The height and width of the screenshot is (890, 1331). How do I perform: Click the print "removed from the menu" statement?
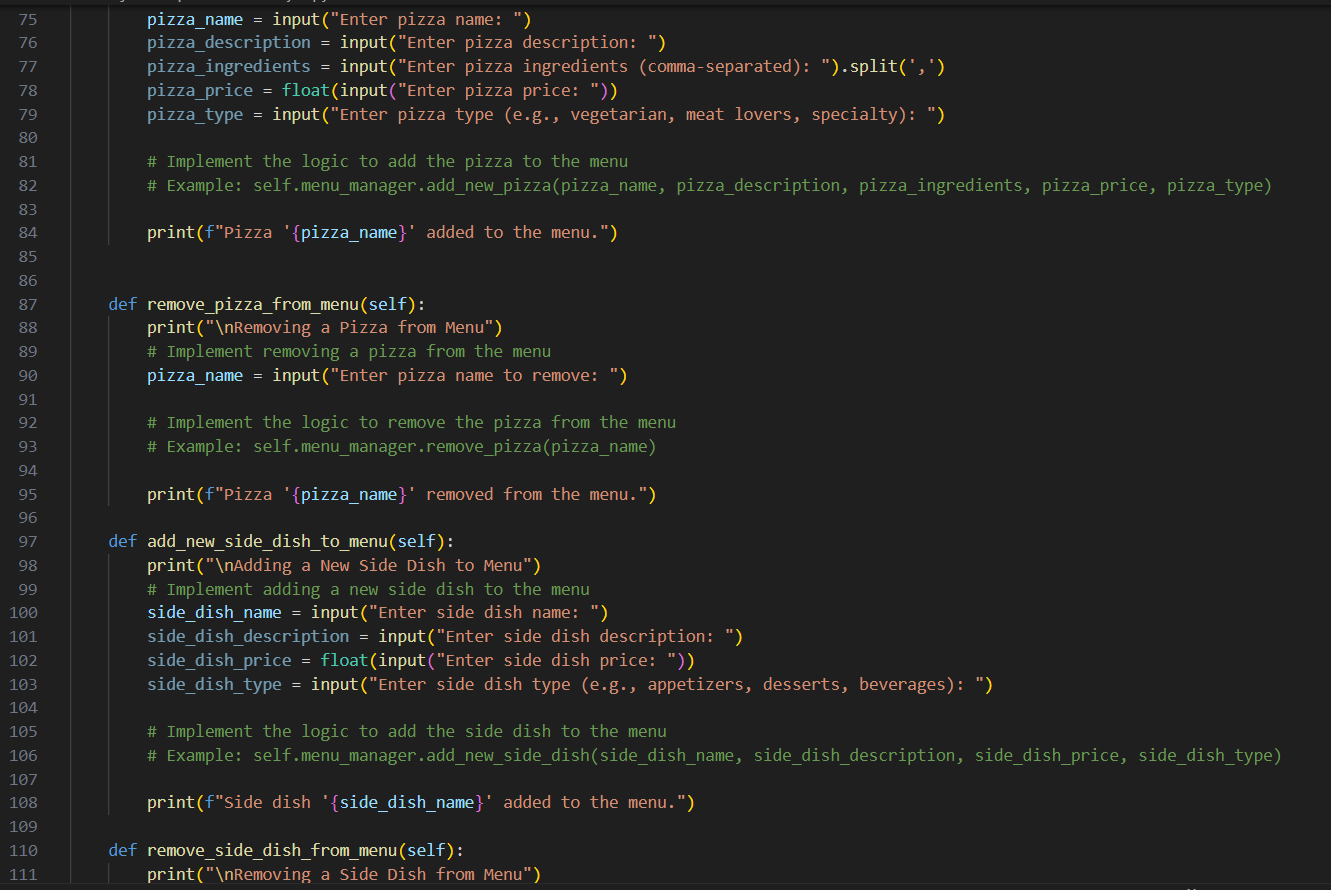coord(402,494)
